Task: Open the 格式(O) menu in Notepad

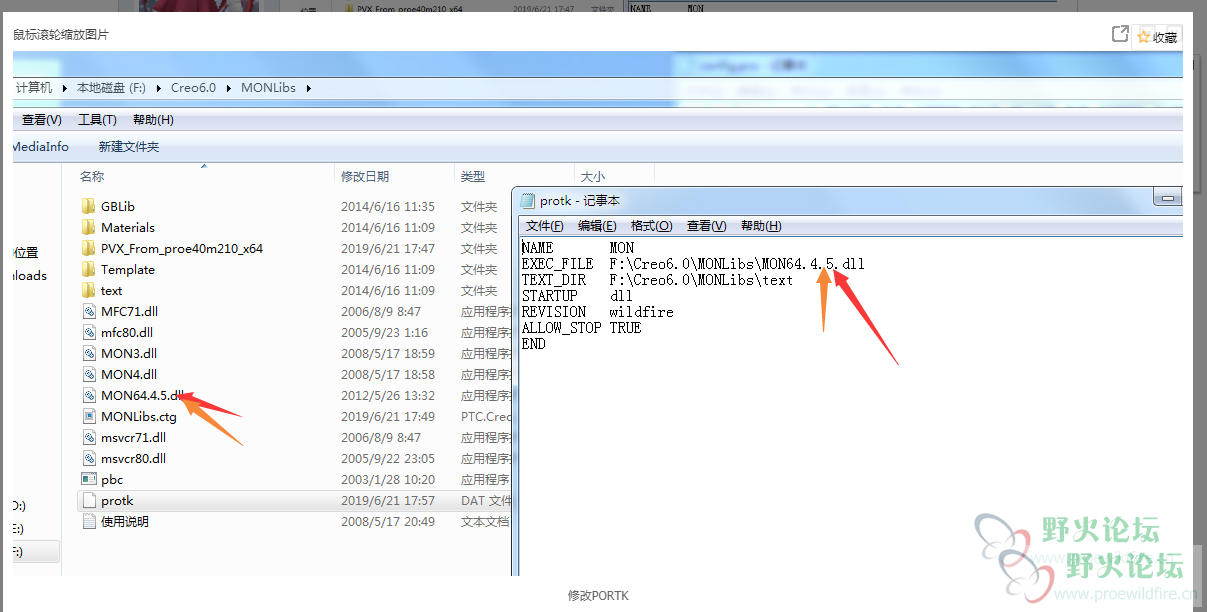Action: tap(652, 226)
